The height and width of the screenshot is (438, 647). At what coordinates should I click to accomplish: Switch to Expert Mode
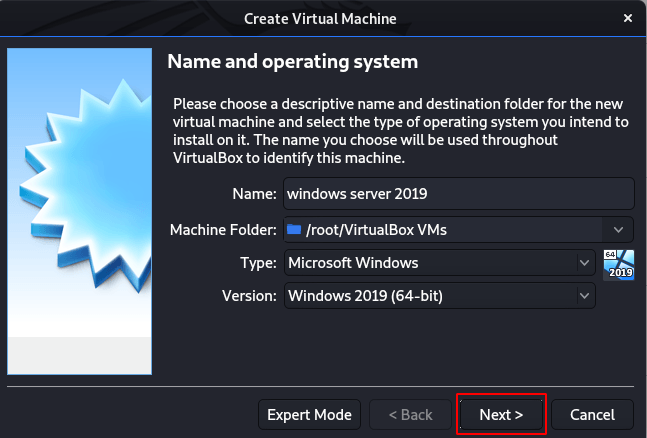[x=310, y=414]
